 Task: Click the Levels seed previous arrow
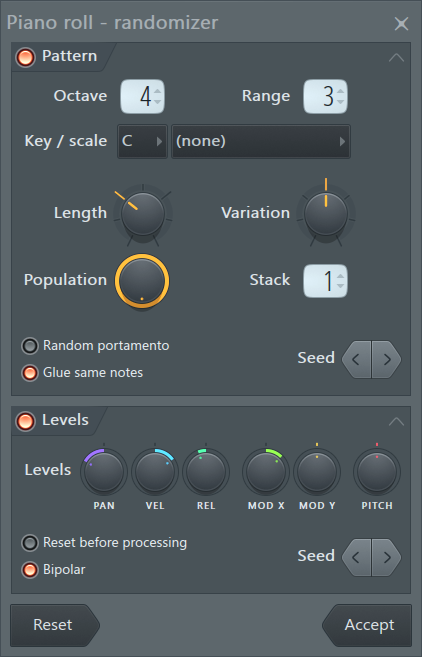(357, 557)
